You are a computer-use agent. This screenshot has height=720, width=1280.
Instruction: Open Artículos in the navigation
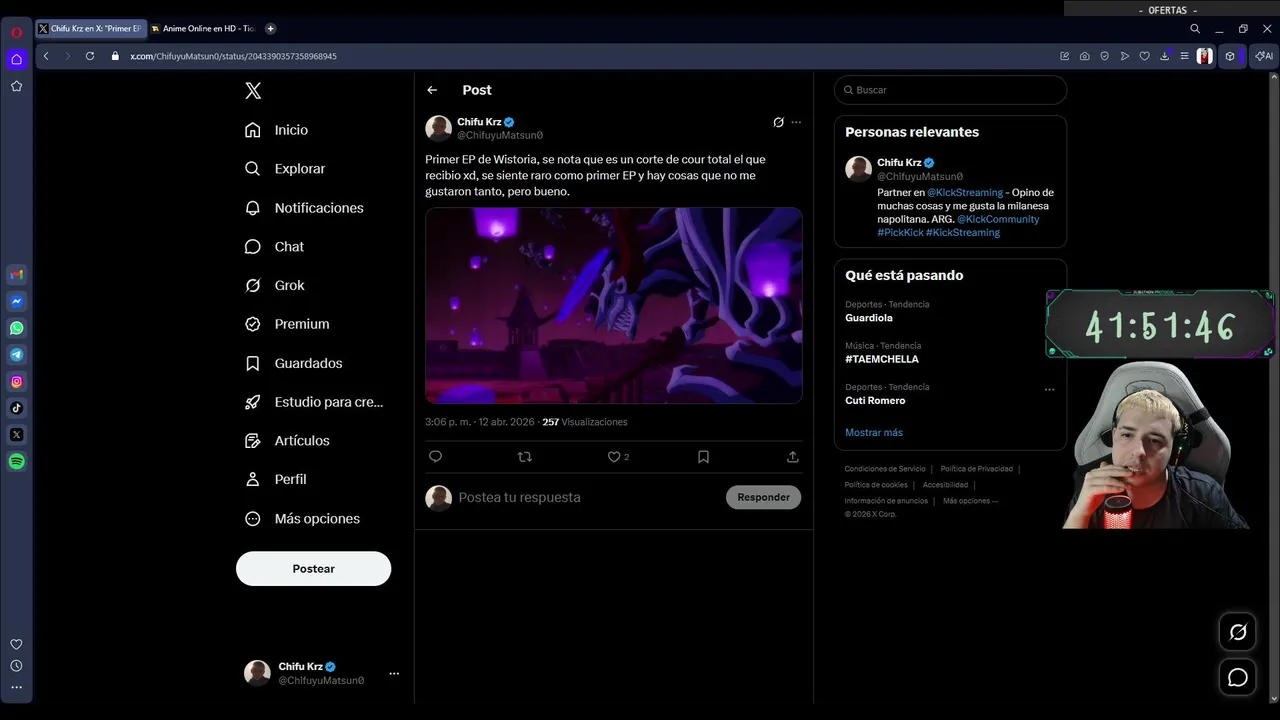[288, 440]
